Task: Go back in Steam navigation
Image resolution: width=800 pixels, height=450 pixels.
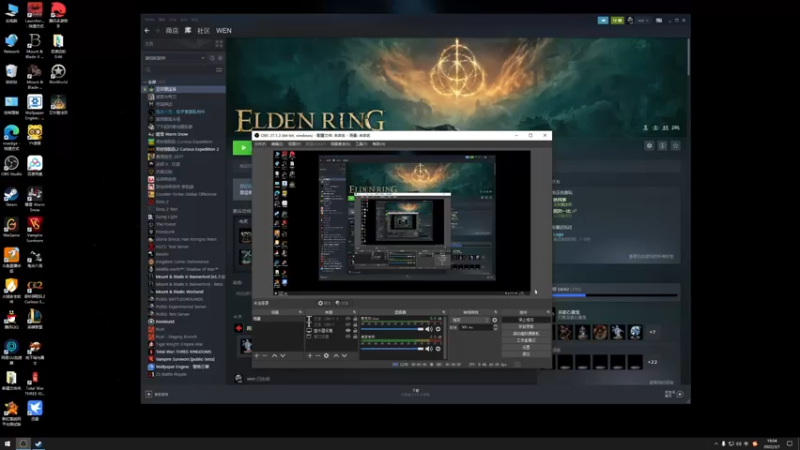Action: coord(147,31)
